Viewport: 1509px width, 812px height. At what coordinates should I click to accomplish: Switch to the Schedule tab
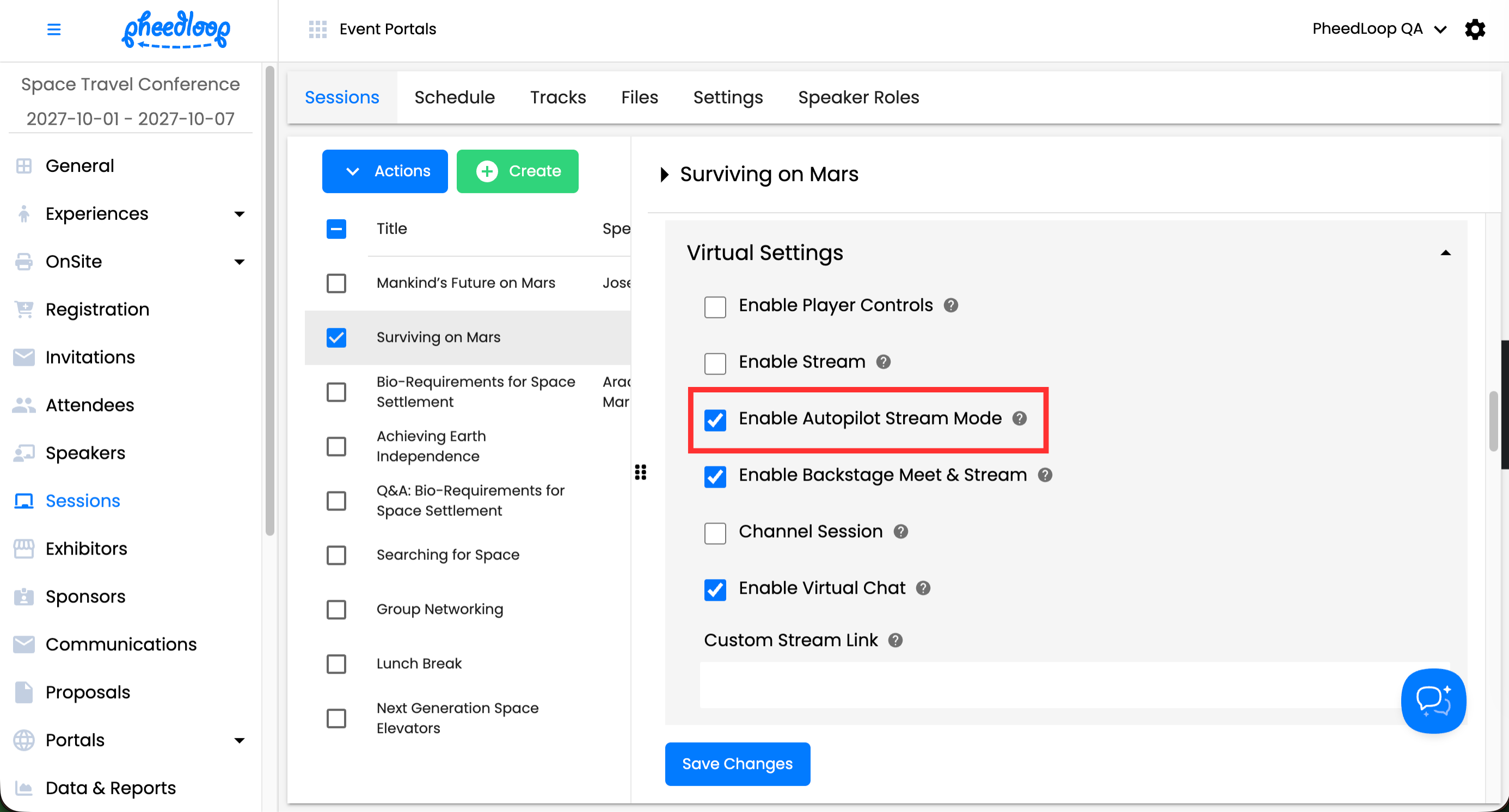click(454, 97)
